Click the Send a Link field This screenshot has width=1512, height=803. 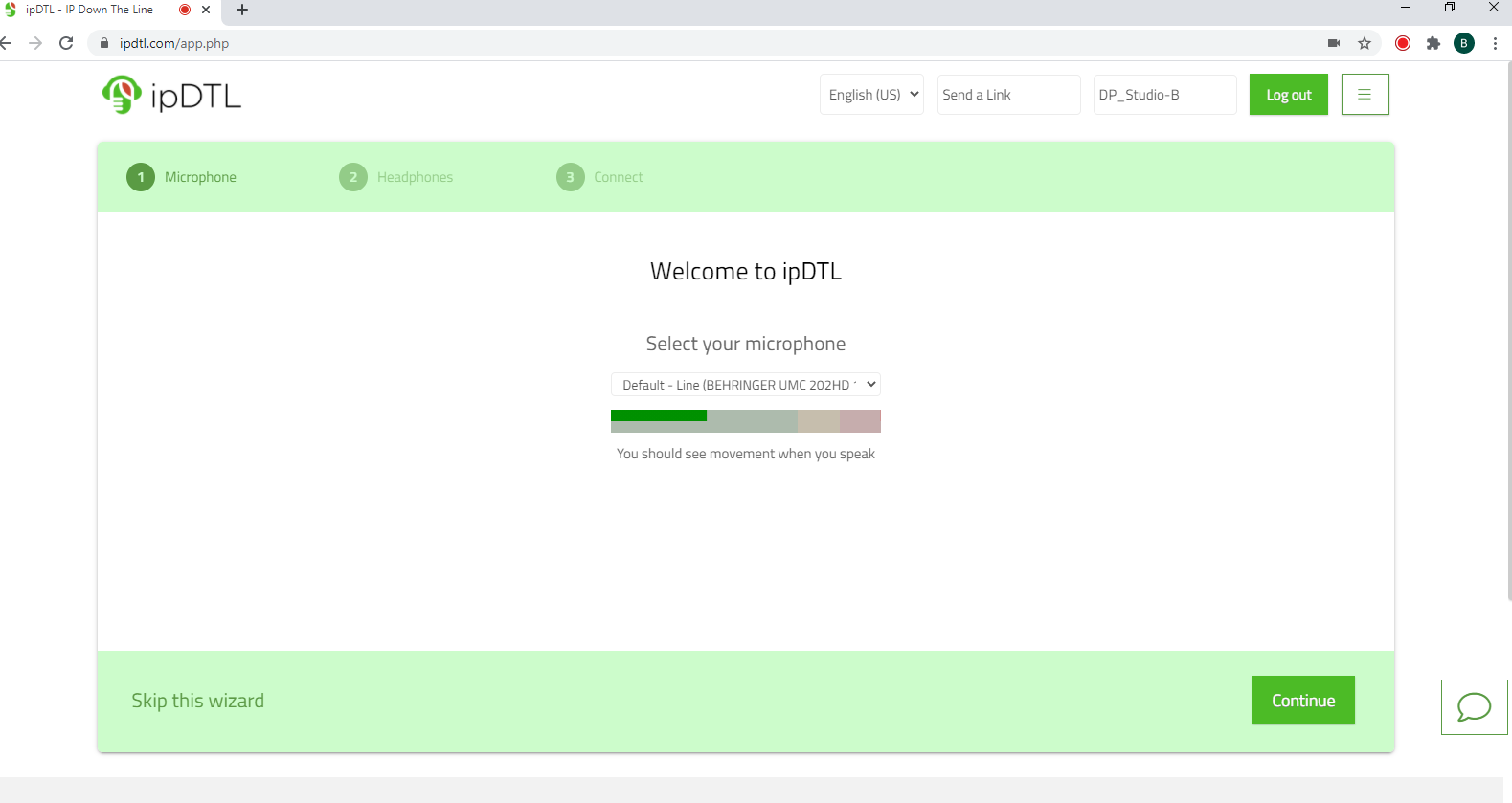coord(1008,95)
